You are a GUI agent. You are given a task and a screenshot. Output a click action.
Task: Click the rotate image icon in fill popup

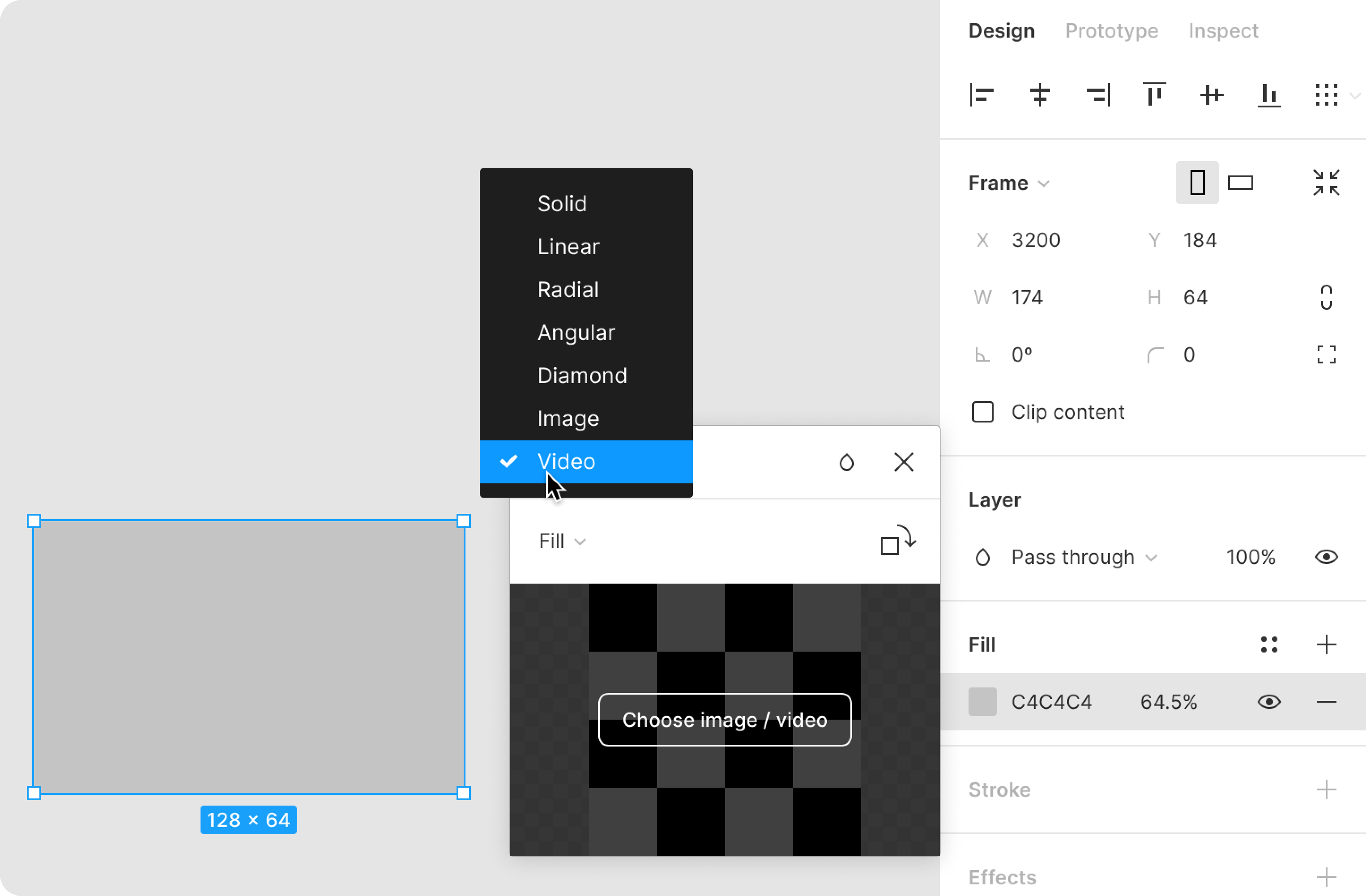tap(898, 541)
